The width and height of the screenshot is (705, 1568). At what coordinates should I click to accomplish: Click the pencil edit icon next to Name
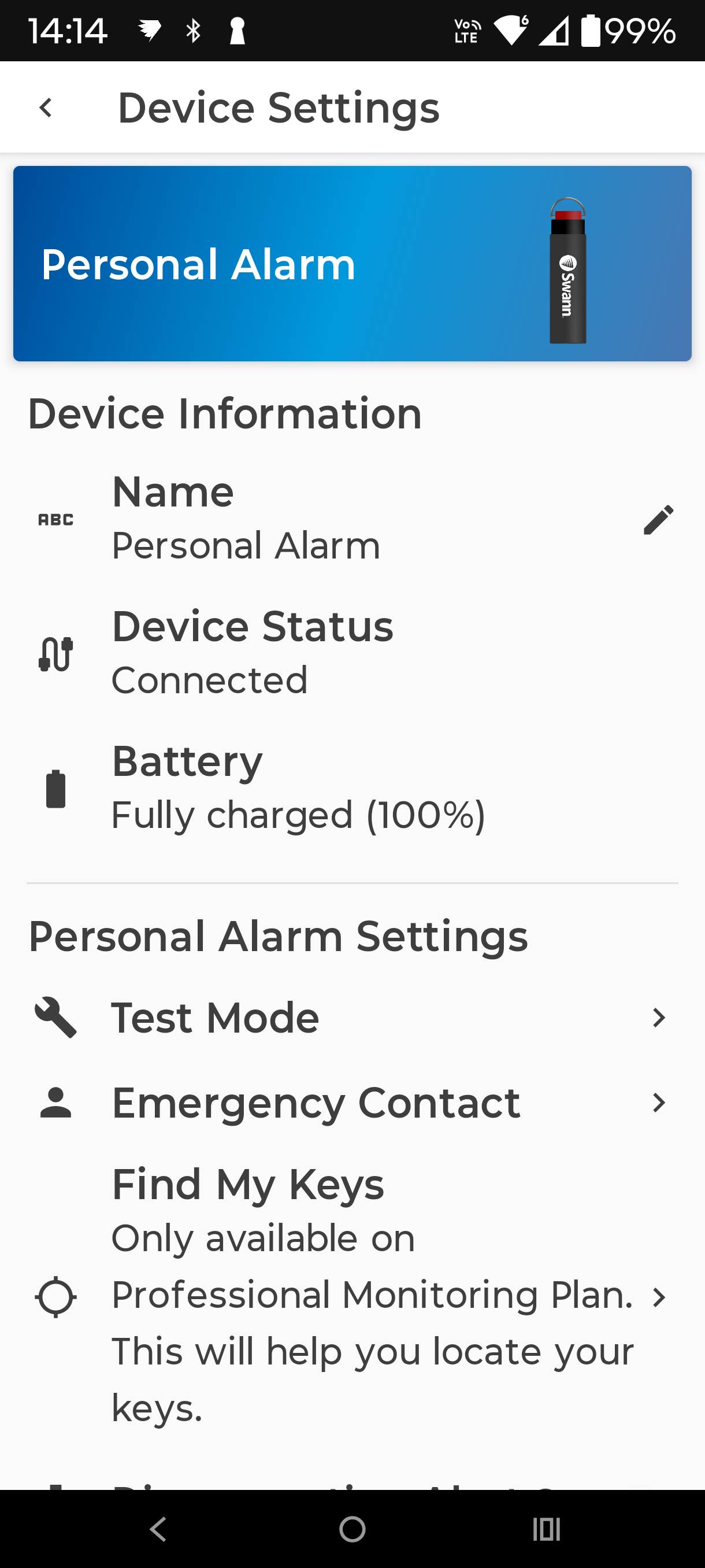pos(658,520)
